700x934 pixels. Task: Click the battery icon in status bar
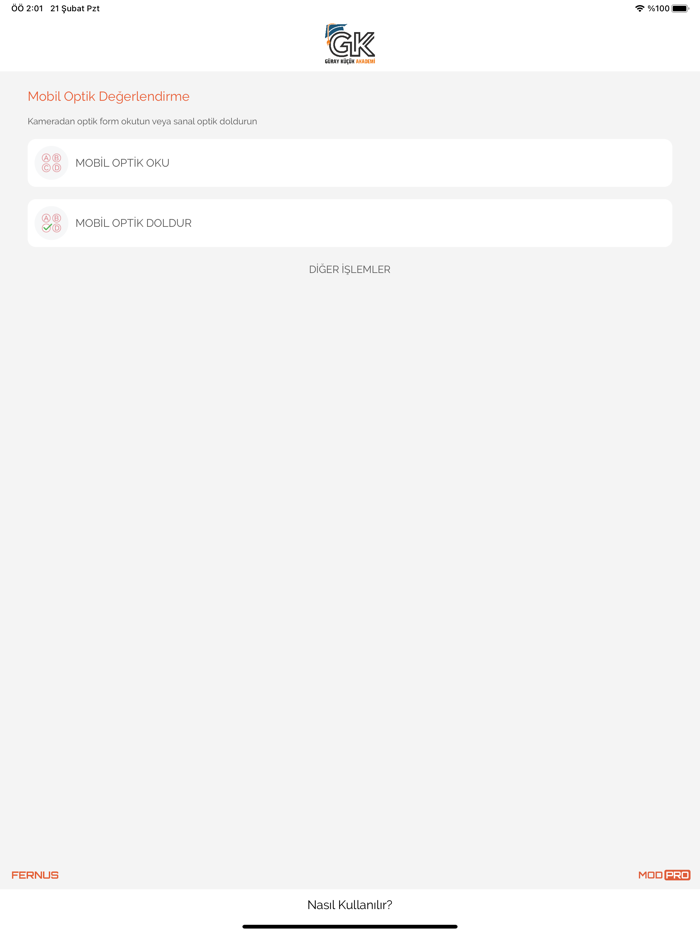click(680, 8)
